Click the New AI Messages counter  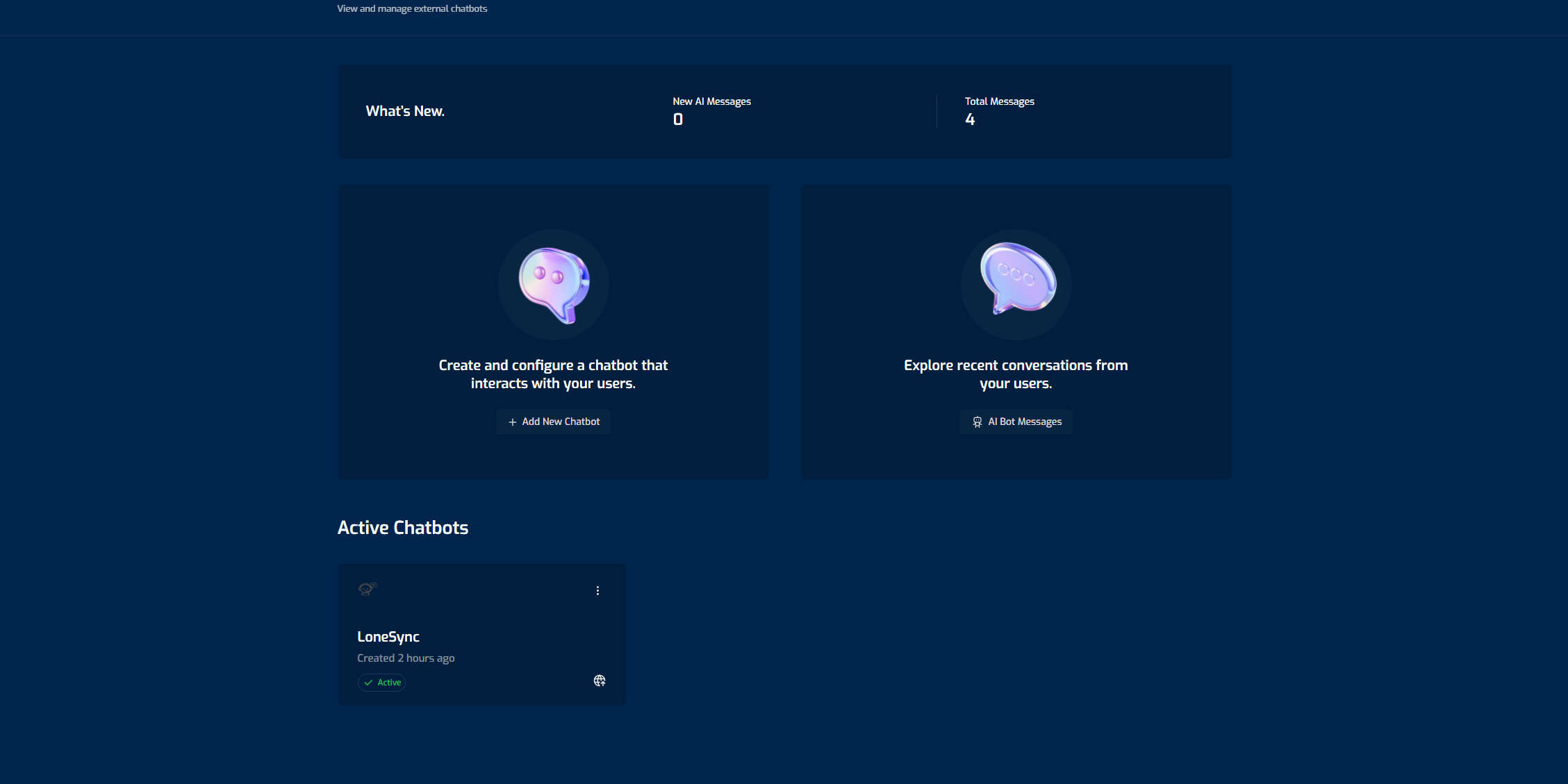[x=678, y=119]
